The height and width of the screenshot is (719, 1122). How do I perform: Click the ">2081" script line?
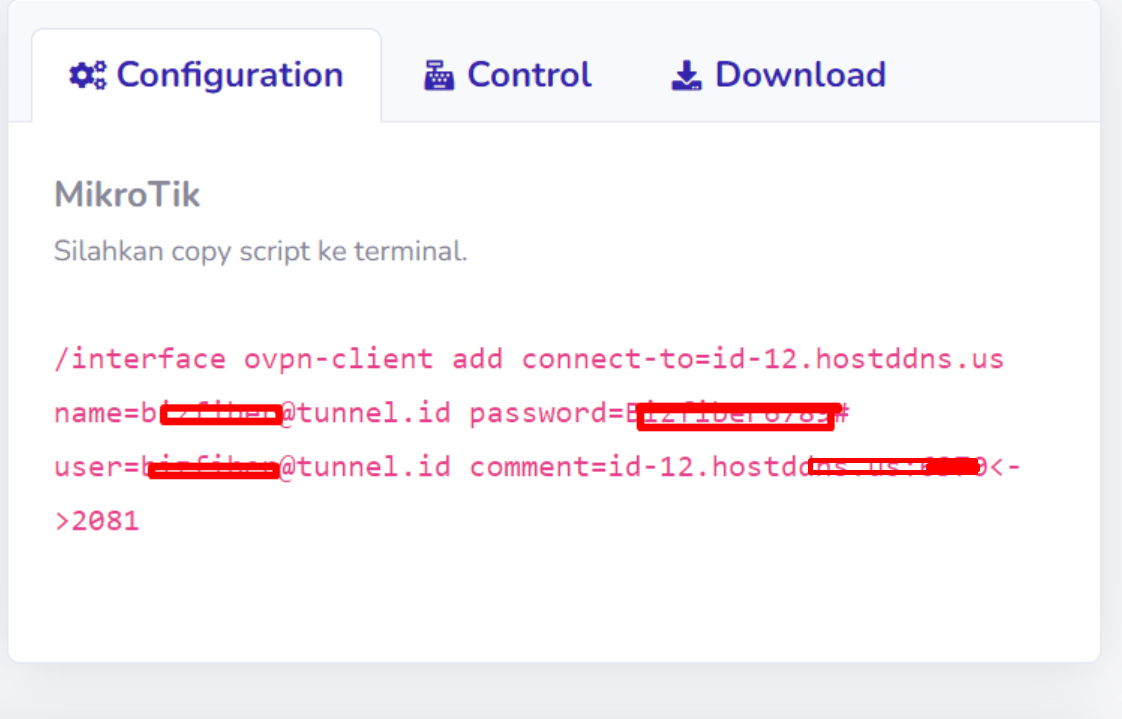click(x=97, y=521)
